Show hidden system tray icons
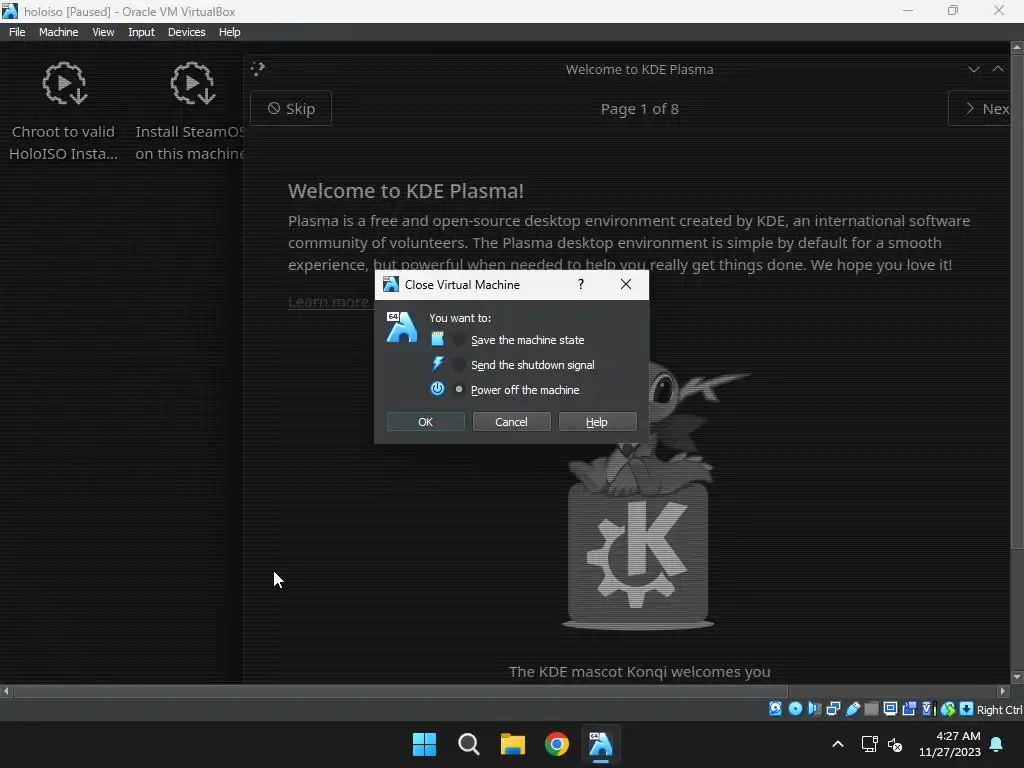The width and height of the screenshot is (1024, 768). coord(838,744)
